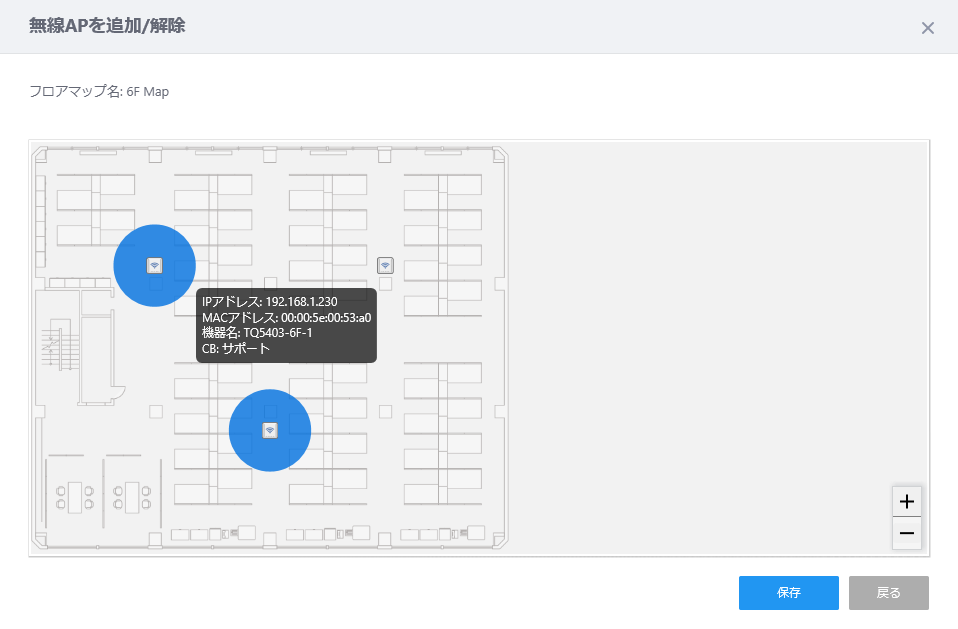This screenshot has height=629, width=958.
Task: Click the IPアドレス: 192.168.1.230 tooltip line
Action: (x=269, y=302)
